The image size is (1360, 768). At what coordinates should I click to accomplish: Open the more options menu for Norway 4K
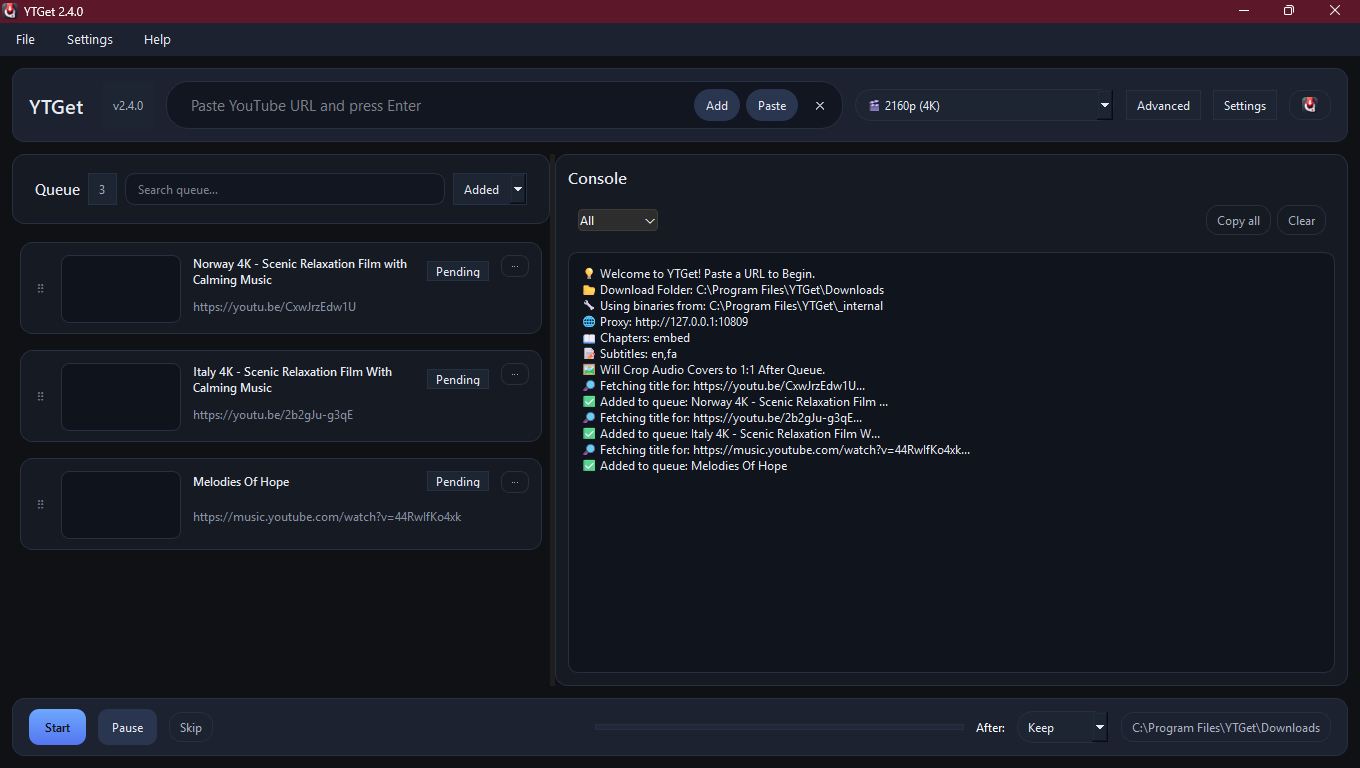[x=514, y=266]
